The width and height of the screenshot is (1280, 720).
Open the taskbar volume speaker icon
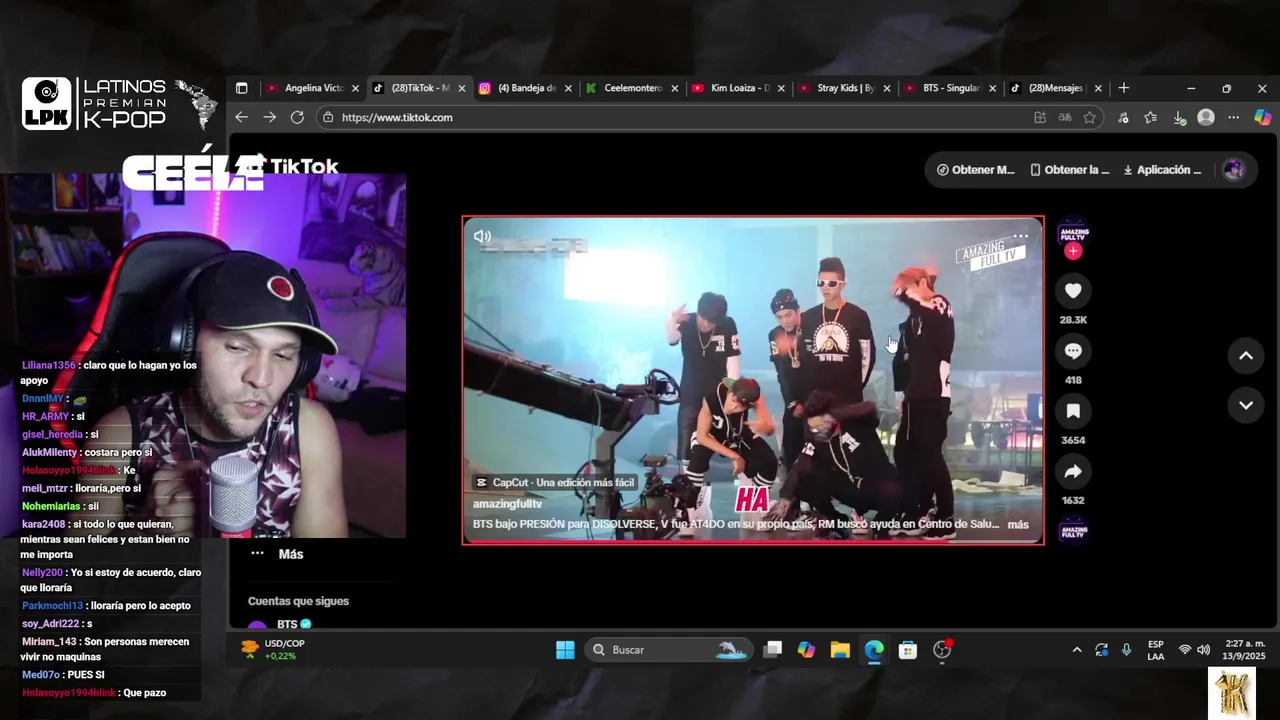pos(1204,650)
